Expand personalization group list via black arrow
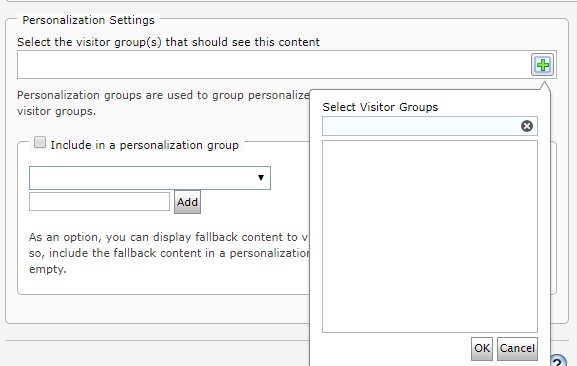This screenshot has width=577, height=366. [261, 178]
